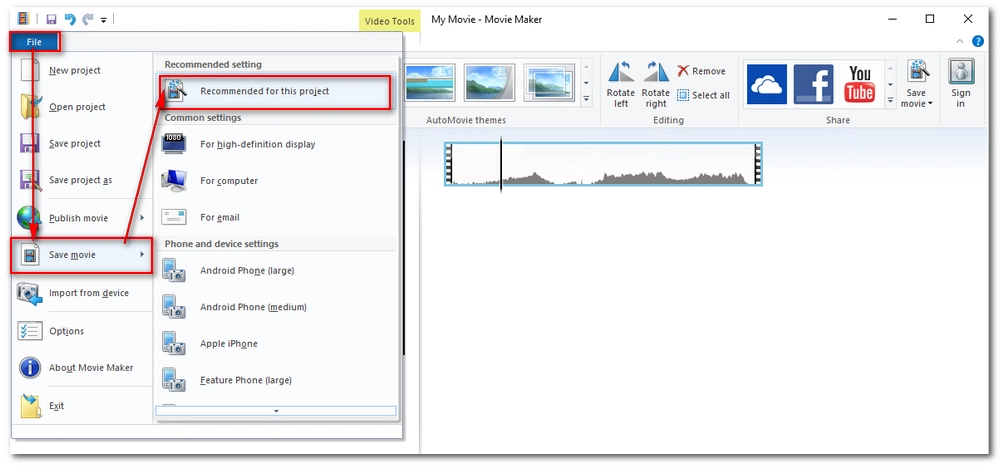Click the Sign in icon
Viewport: 1000px width, 465px height.
tap(960, 83)
